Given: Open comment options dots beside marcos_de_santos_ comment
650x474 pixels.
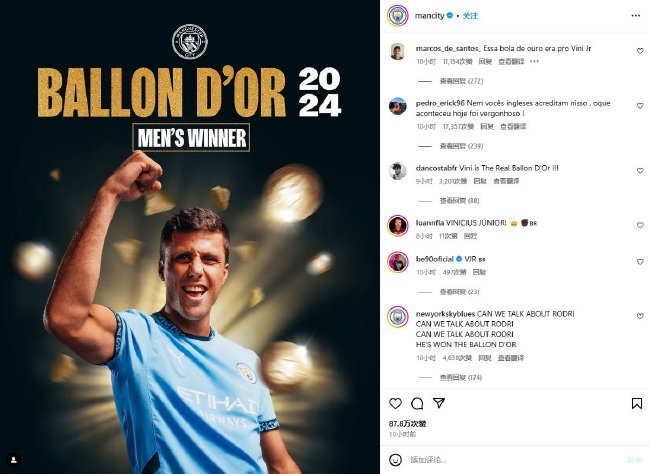Looking at the screenshot, I should (x=534, y=61).
